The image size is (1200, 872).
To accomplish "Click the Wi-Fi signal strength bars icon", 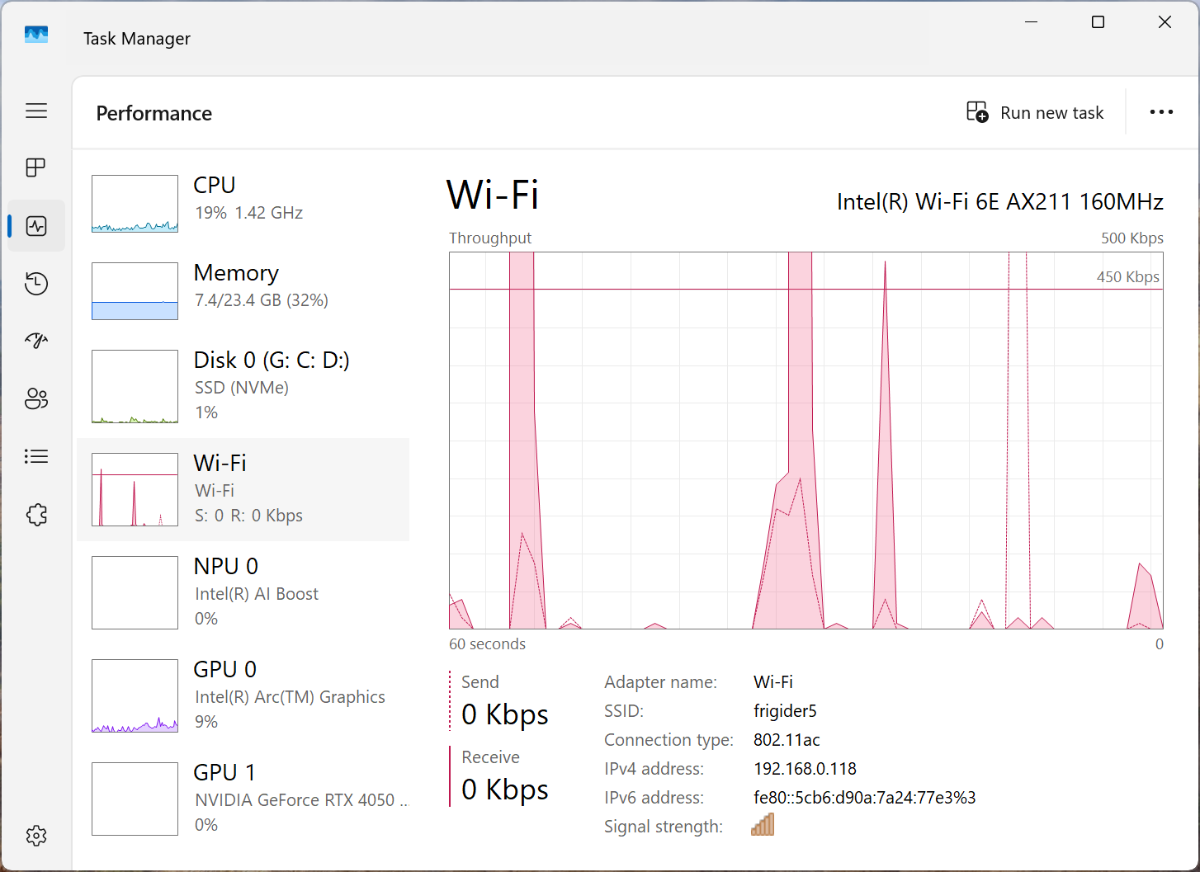I will [763, 825].
